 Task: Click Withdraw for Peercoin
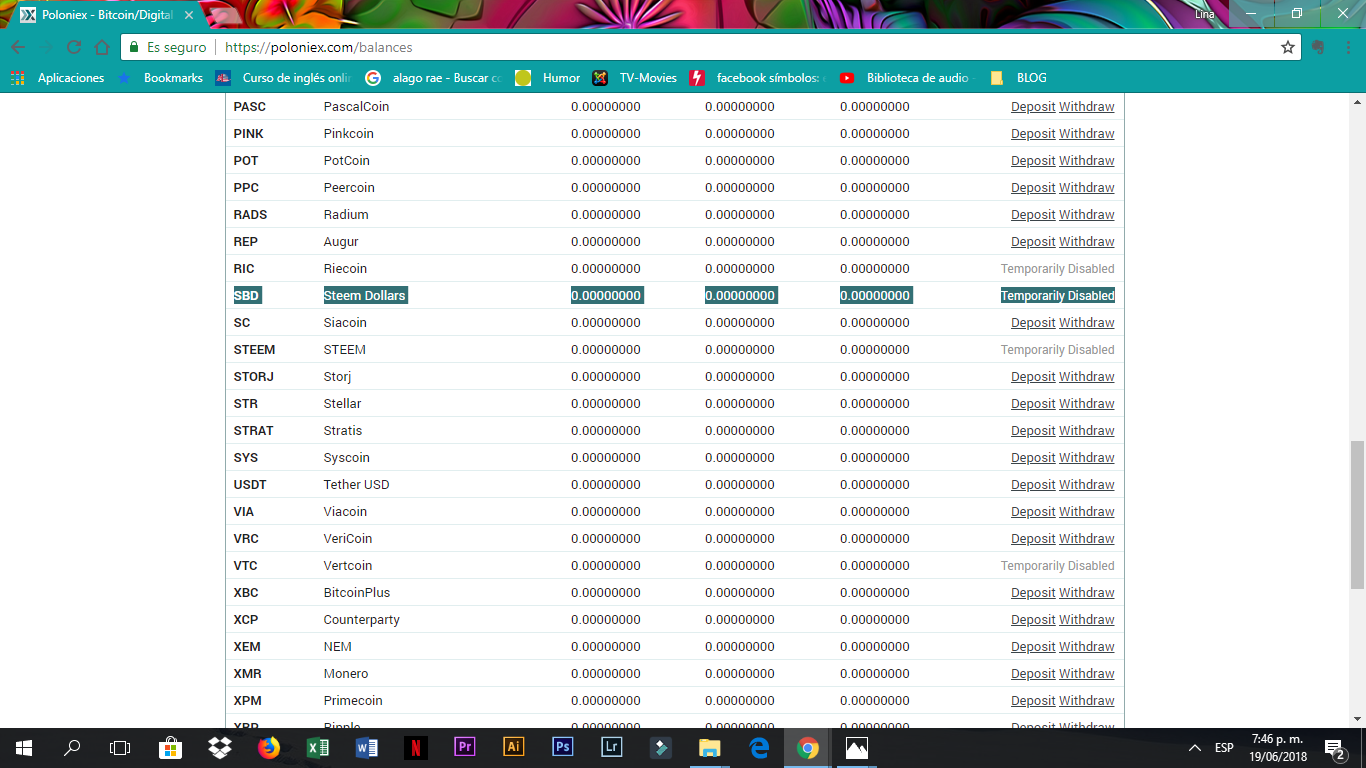tap(1087, 188)
